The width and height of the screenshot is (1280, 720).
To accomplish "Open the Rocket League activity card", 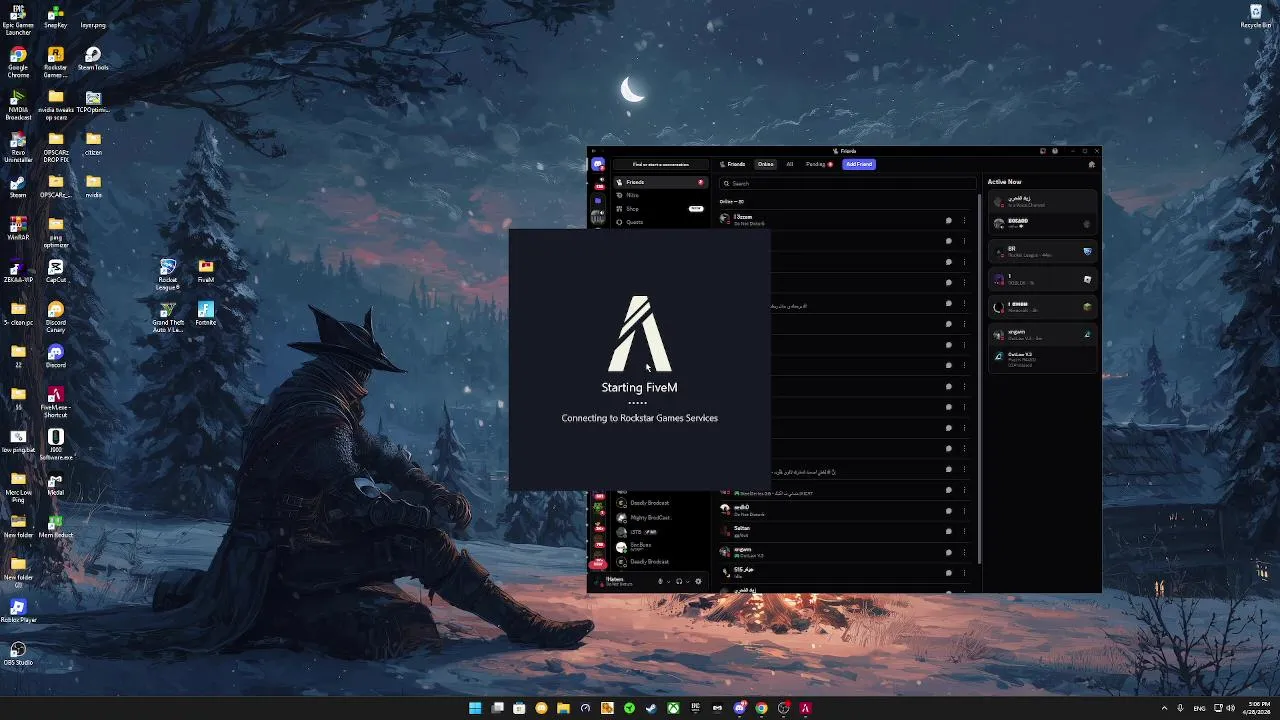I will pyautogui.click(x=1043, y=251).
